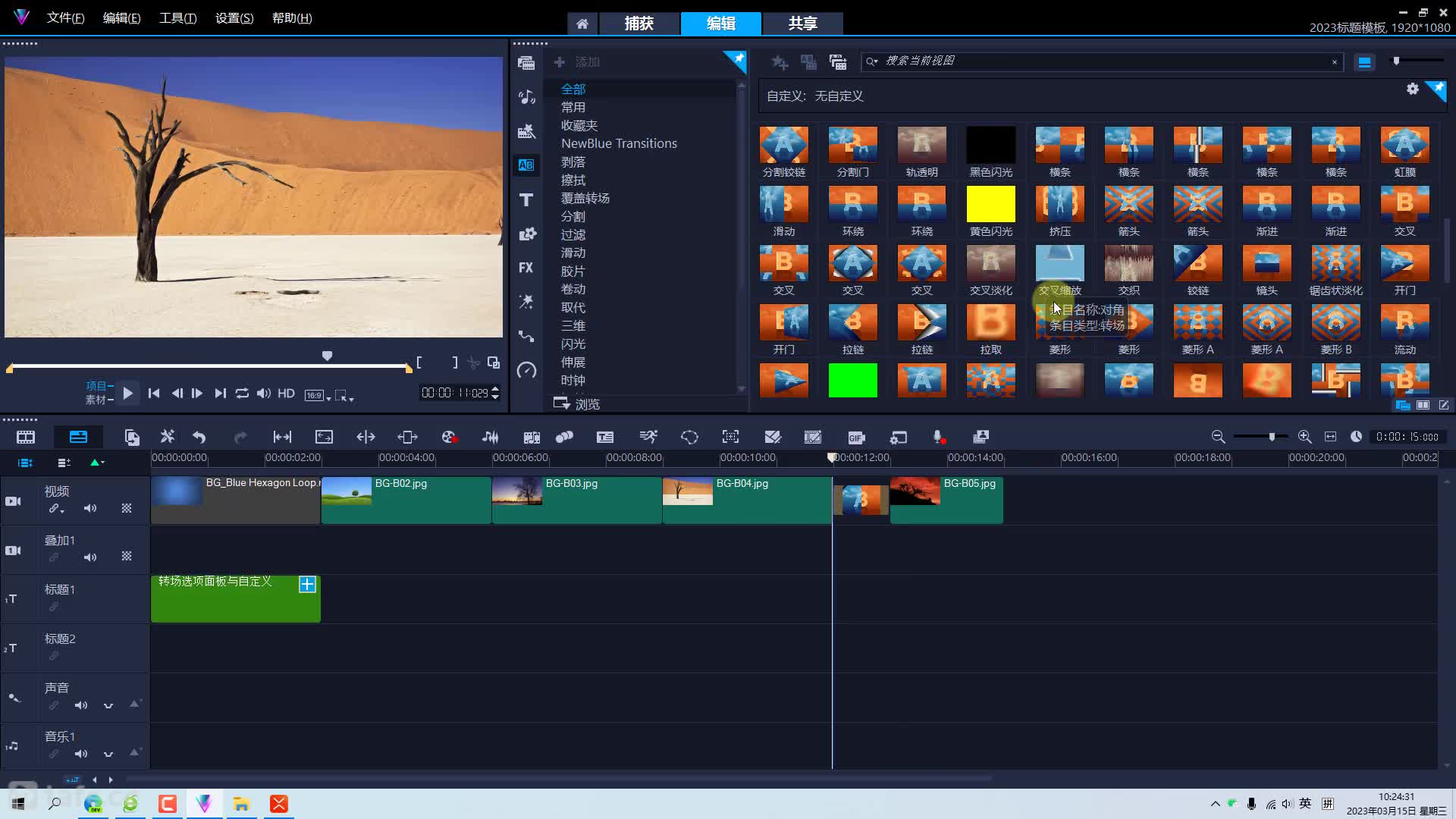The height and width of the screenshot is (819, 1456).
Task: Toggle repeat playback loop
Action: [242, 394]
